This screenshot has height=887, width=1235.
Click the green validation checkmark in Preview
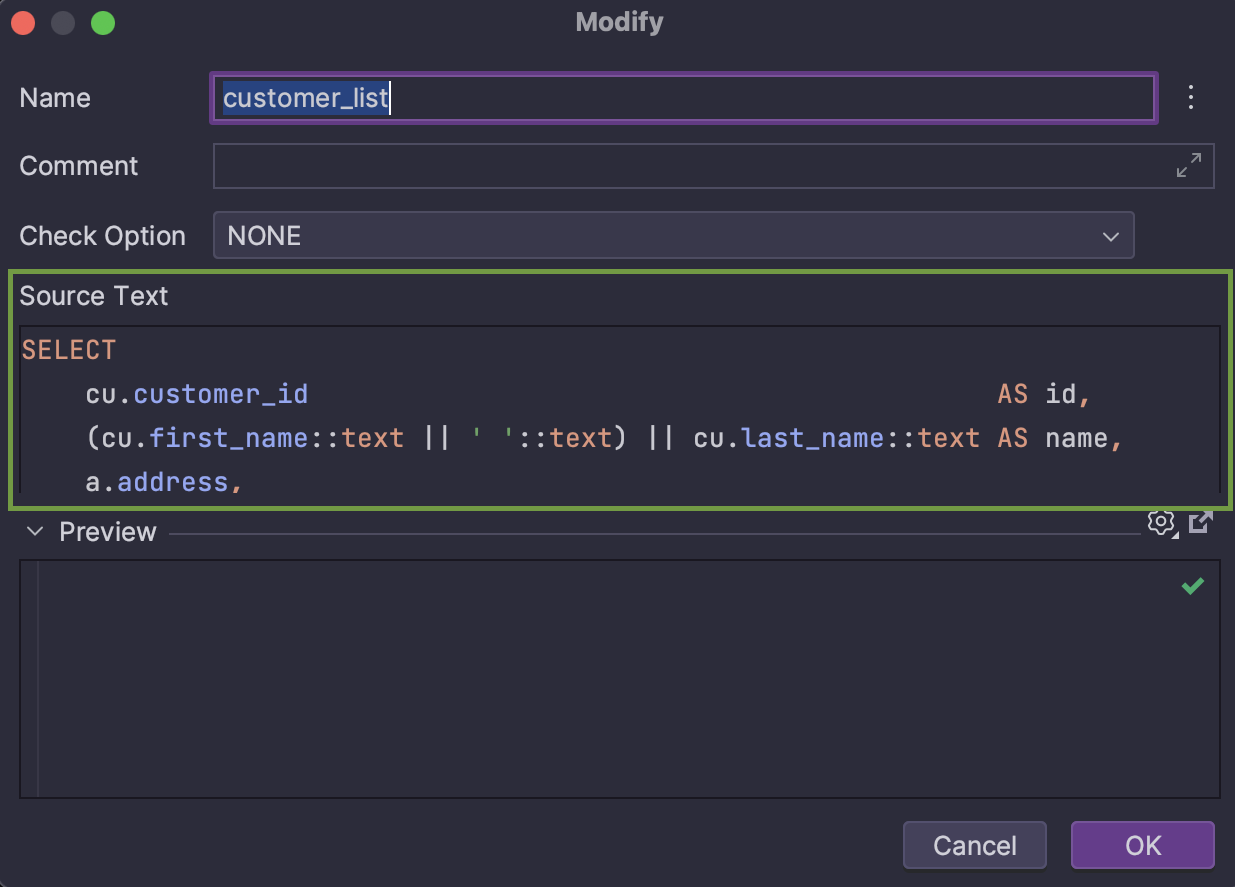coord(1192,586)
